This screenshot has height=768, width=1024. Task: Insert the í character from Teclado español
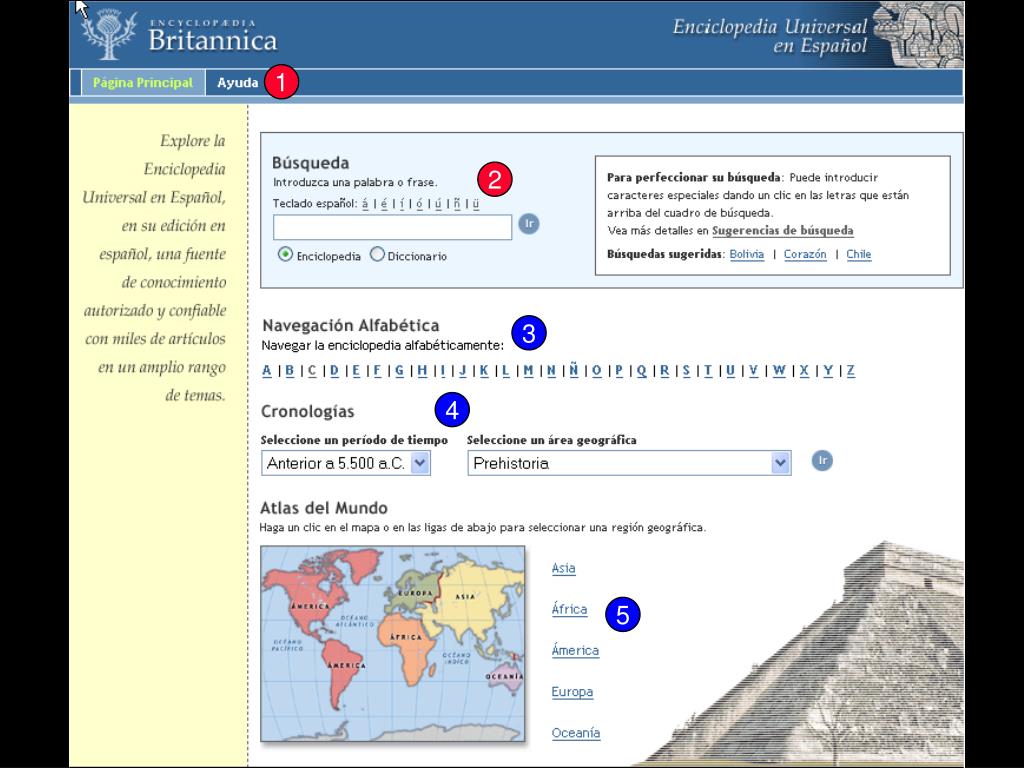(x=402, y=204)
